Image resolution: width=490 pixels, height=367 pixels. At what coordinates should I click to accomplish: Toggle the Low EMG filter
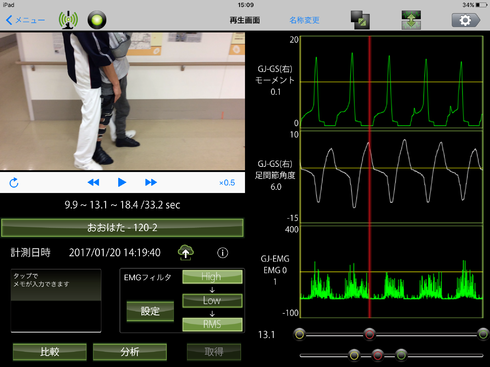pos(212,301)
